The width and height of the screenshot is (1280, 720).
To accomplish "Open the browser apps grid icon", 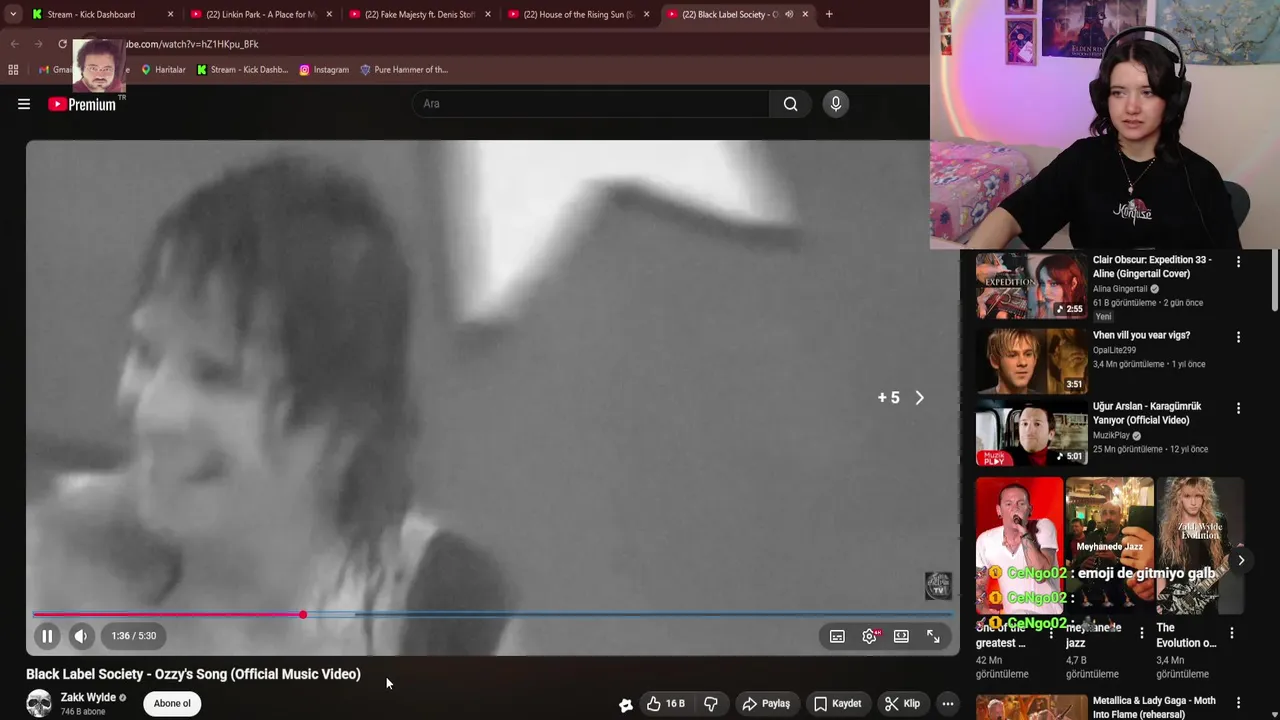I will 13,70.
